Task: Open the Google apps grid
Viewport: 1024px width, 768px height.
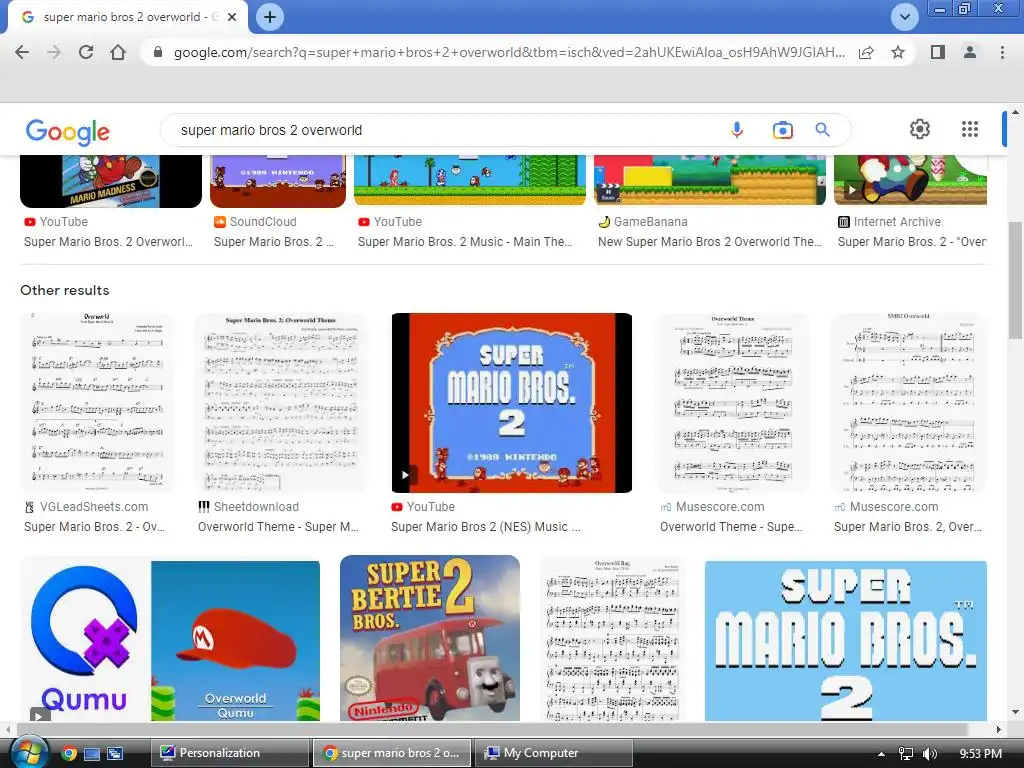Action: click(x=970, y=129)
